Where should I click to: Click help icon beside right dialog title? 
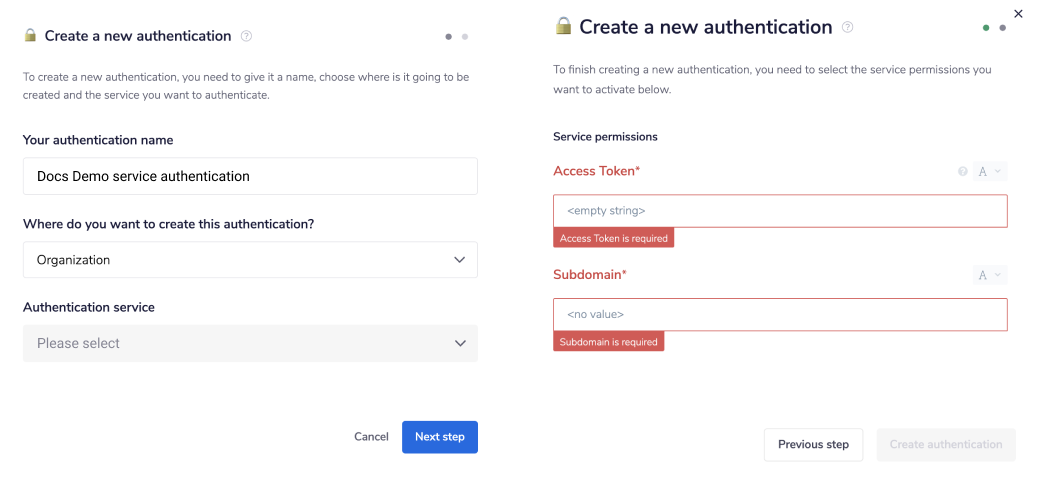(x=847, y=28)
